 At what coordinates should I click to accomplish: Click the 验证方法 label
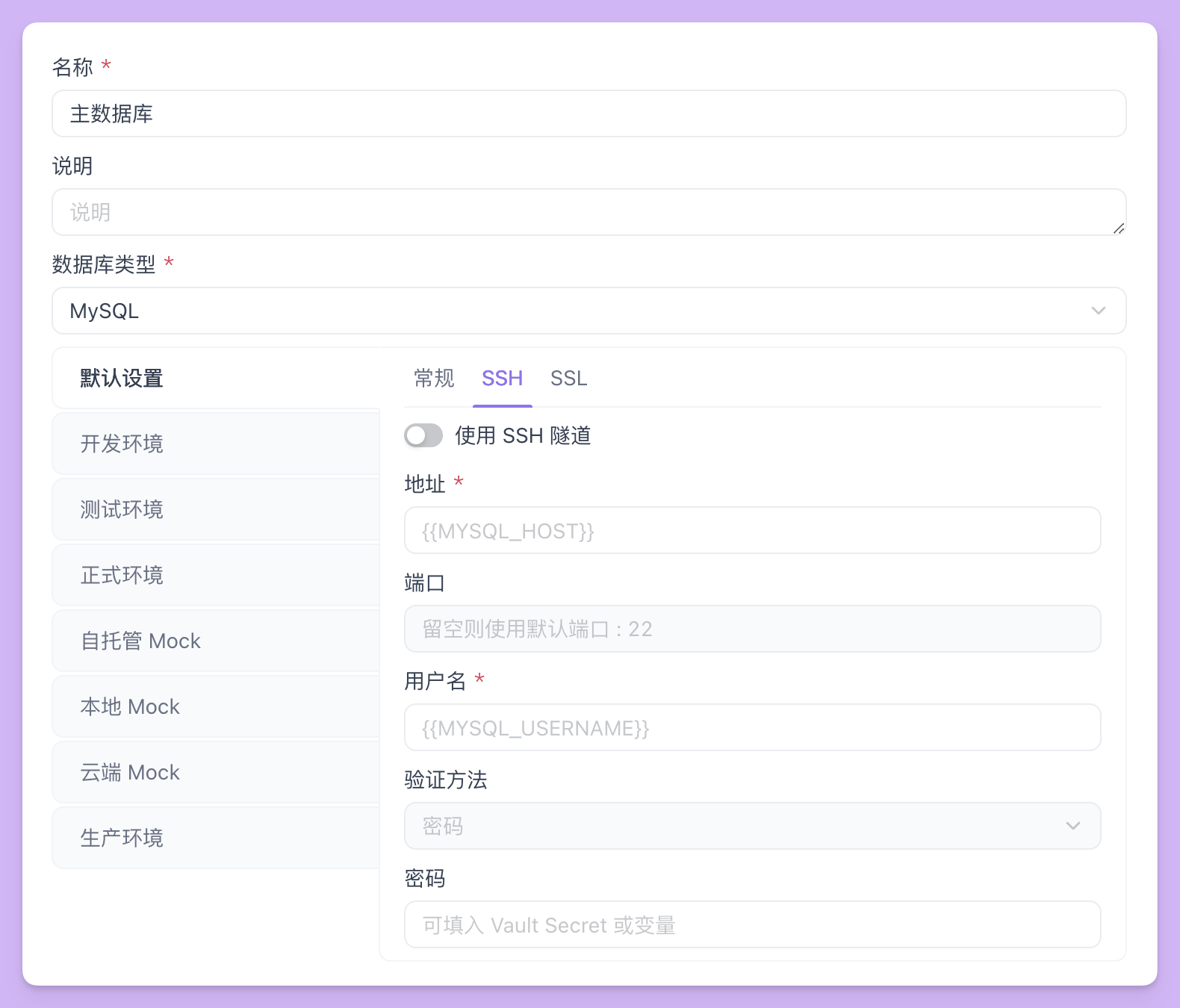coord(446,780)
